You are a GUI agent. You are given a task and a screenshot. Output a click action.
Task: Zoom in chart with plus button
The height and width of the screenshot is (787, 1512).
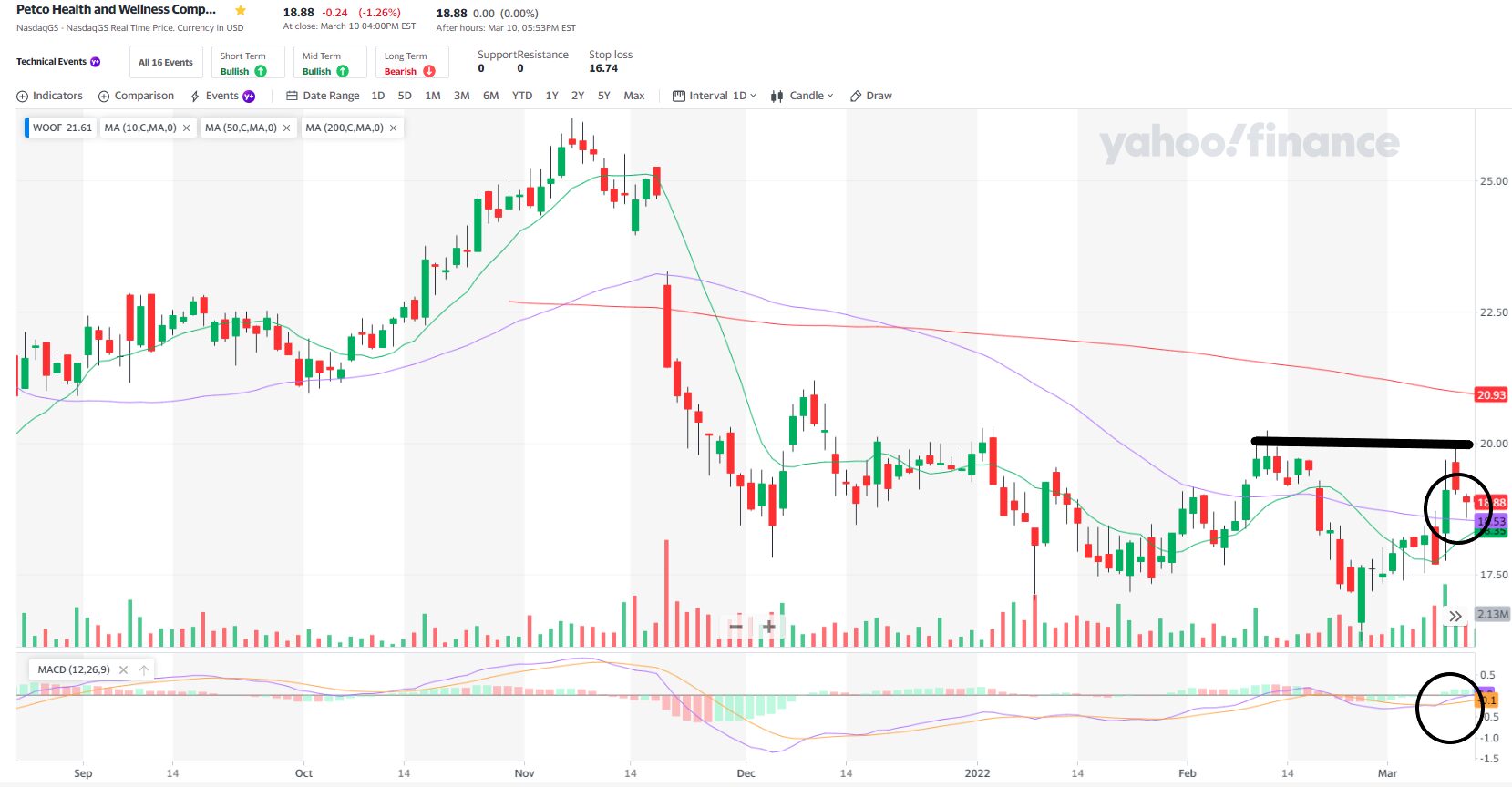pos(769,627)
